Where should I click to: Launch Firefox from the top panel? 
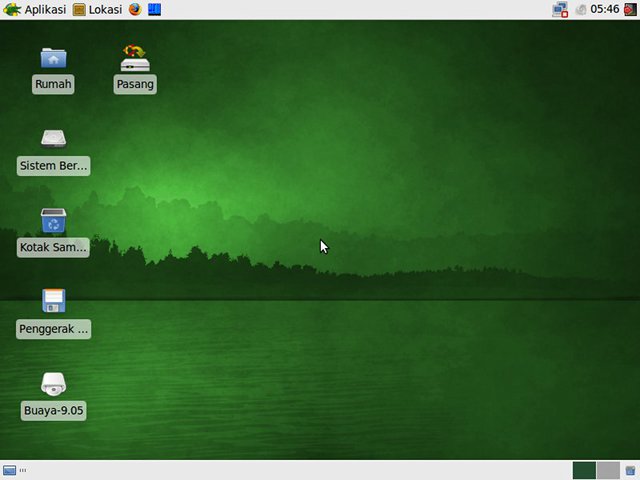[x=135, y=9]
